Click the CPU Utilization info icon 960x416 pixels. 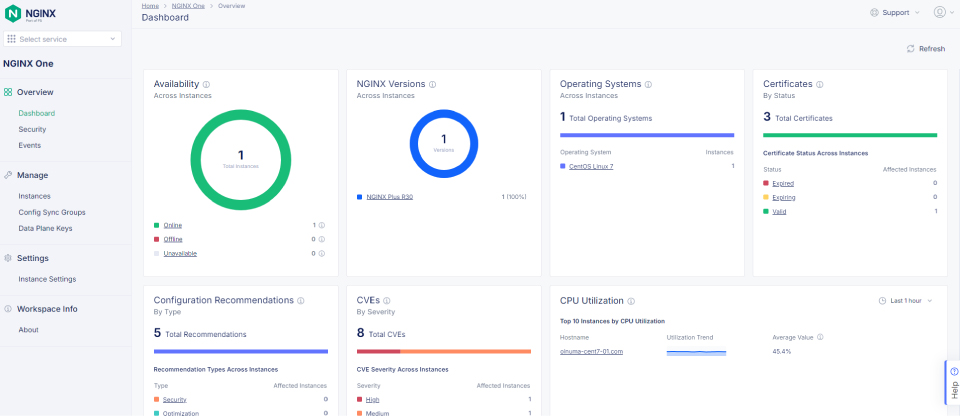[x=631, y=301]
